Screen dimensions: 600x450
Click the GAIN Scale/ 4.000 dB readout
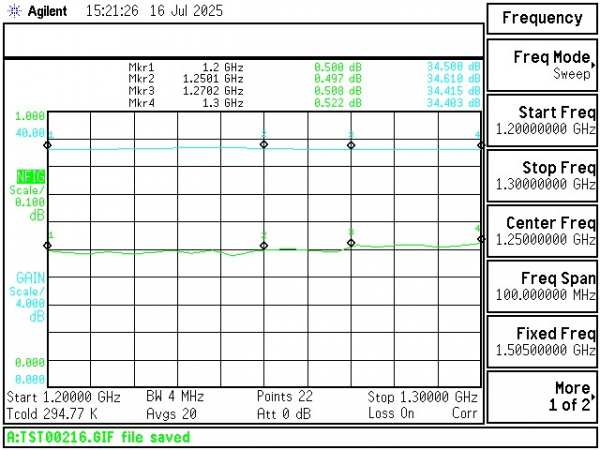28,303
